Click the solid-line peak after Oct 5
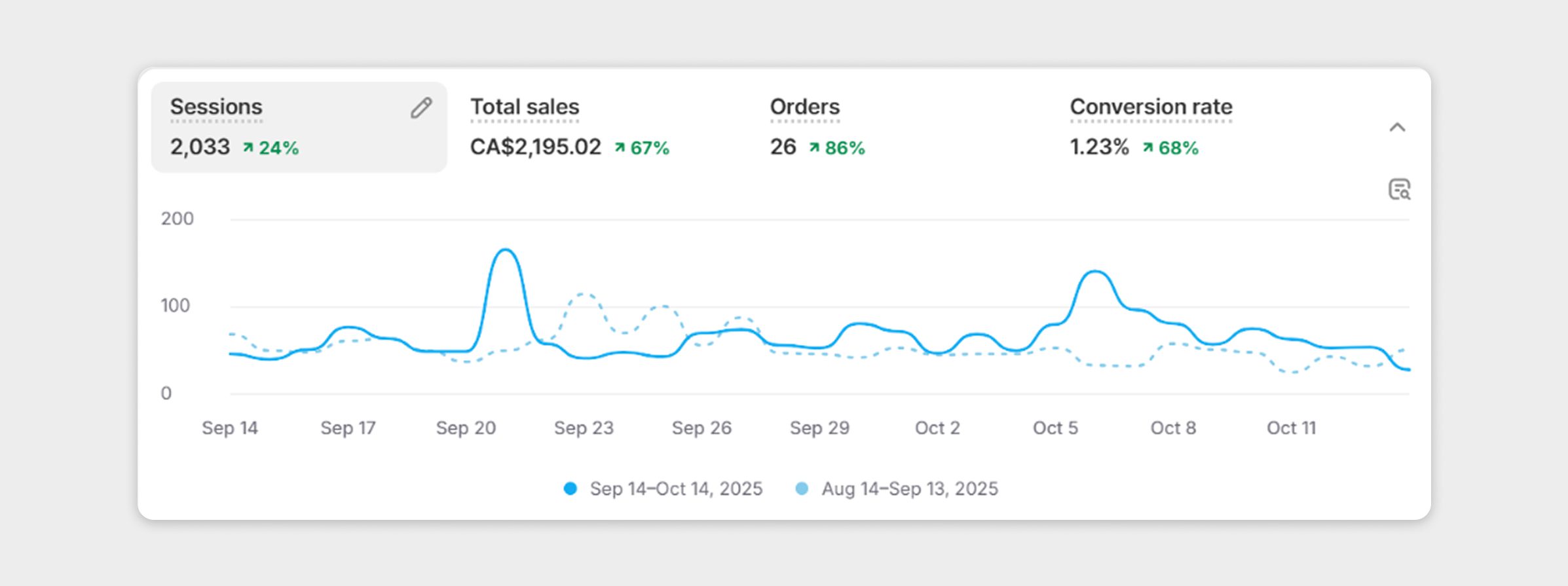This screenshot has height=586, width=1568. point(1094,271)
